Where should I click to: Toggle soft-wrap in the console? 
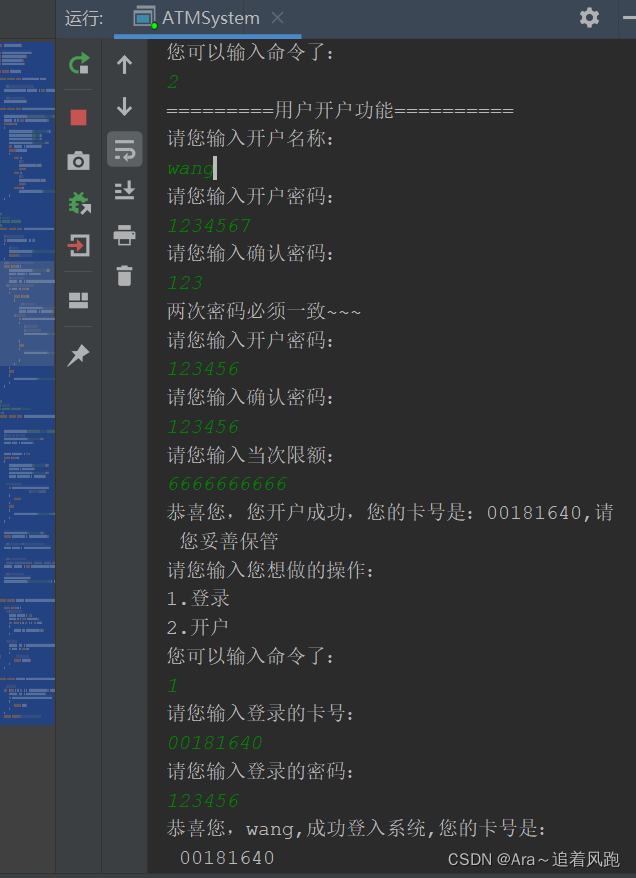pos(124,150)
